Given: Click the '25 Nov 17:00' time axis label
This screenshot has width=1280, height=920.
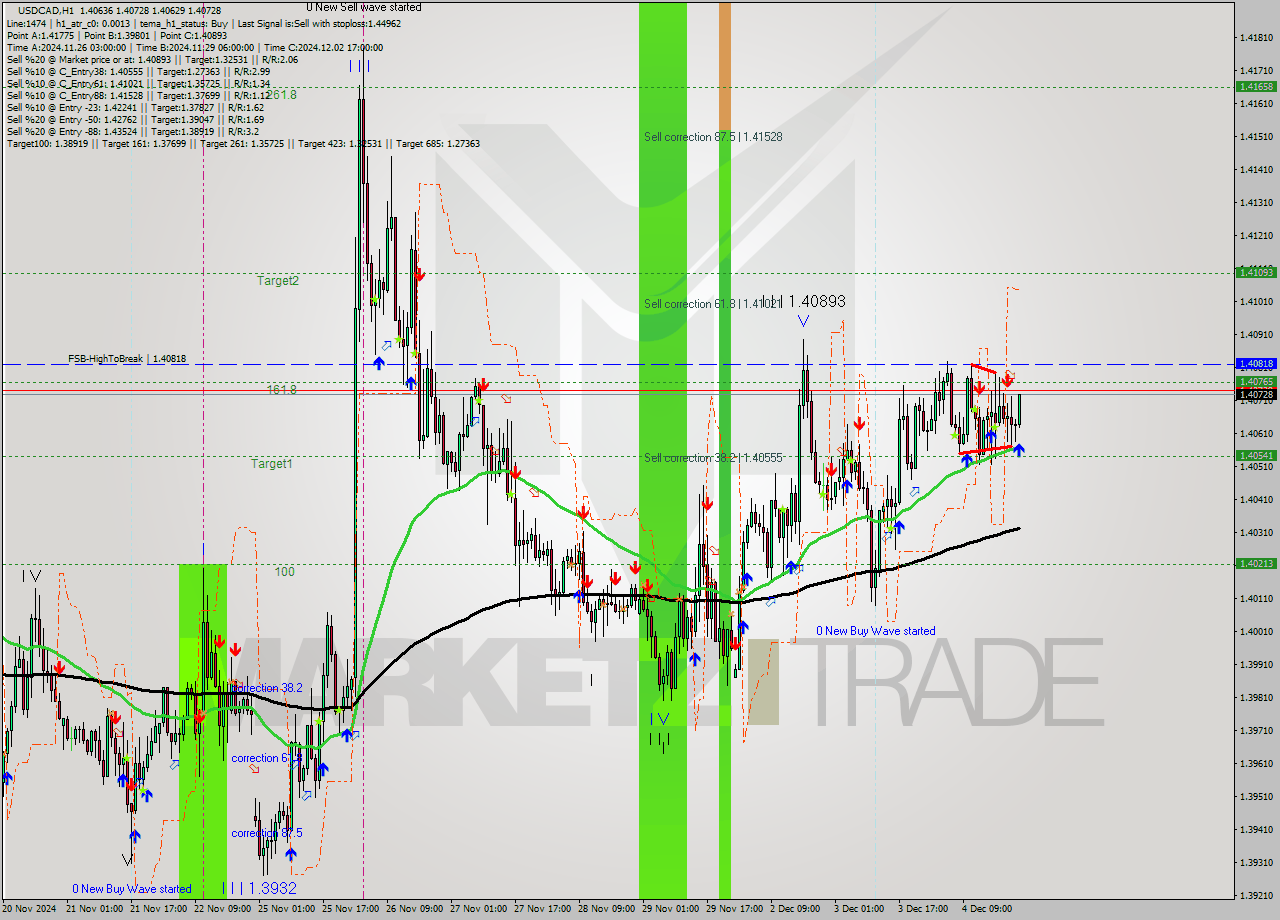Looking at the screenshot, I should click(351, 909).
